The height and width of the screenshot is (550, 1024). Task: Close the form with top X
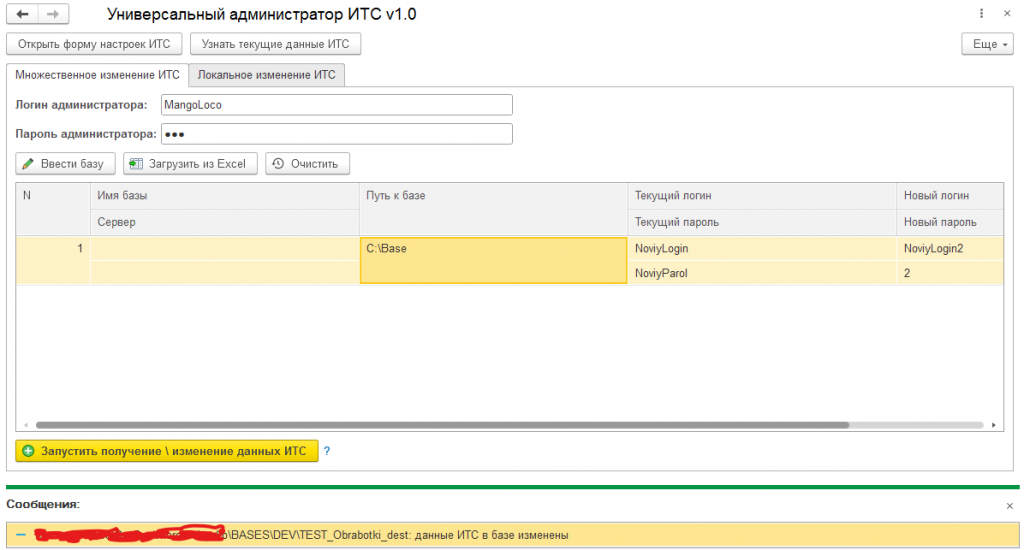click(1007, 13)
